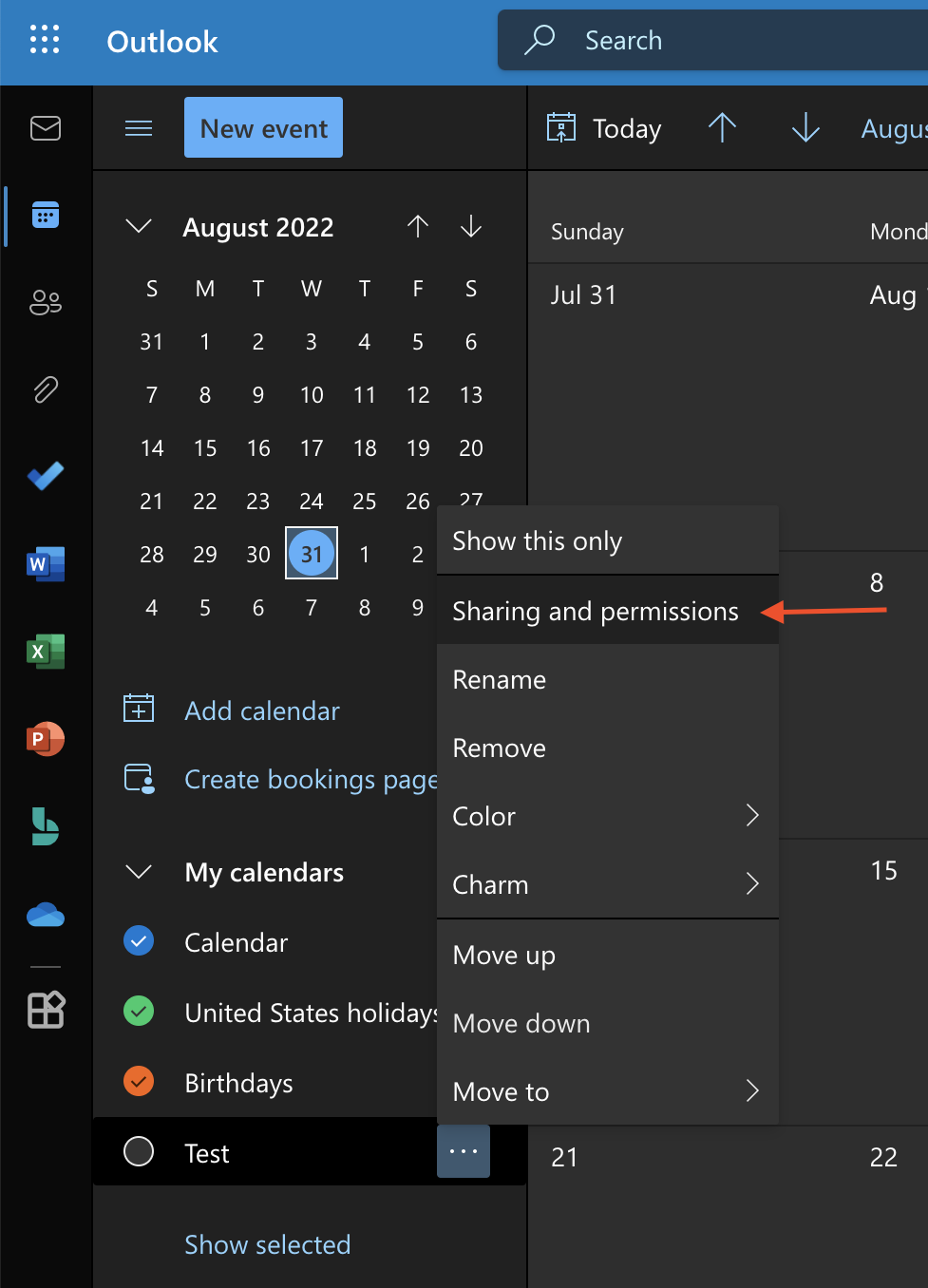This screenshot has height=1288, width=928.
Task: Expand the Move to submenu
Action: [x=752, y=1090]
